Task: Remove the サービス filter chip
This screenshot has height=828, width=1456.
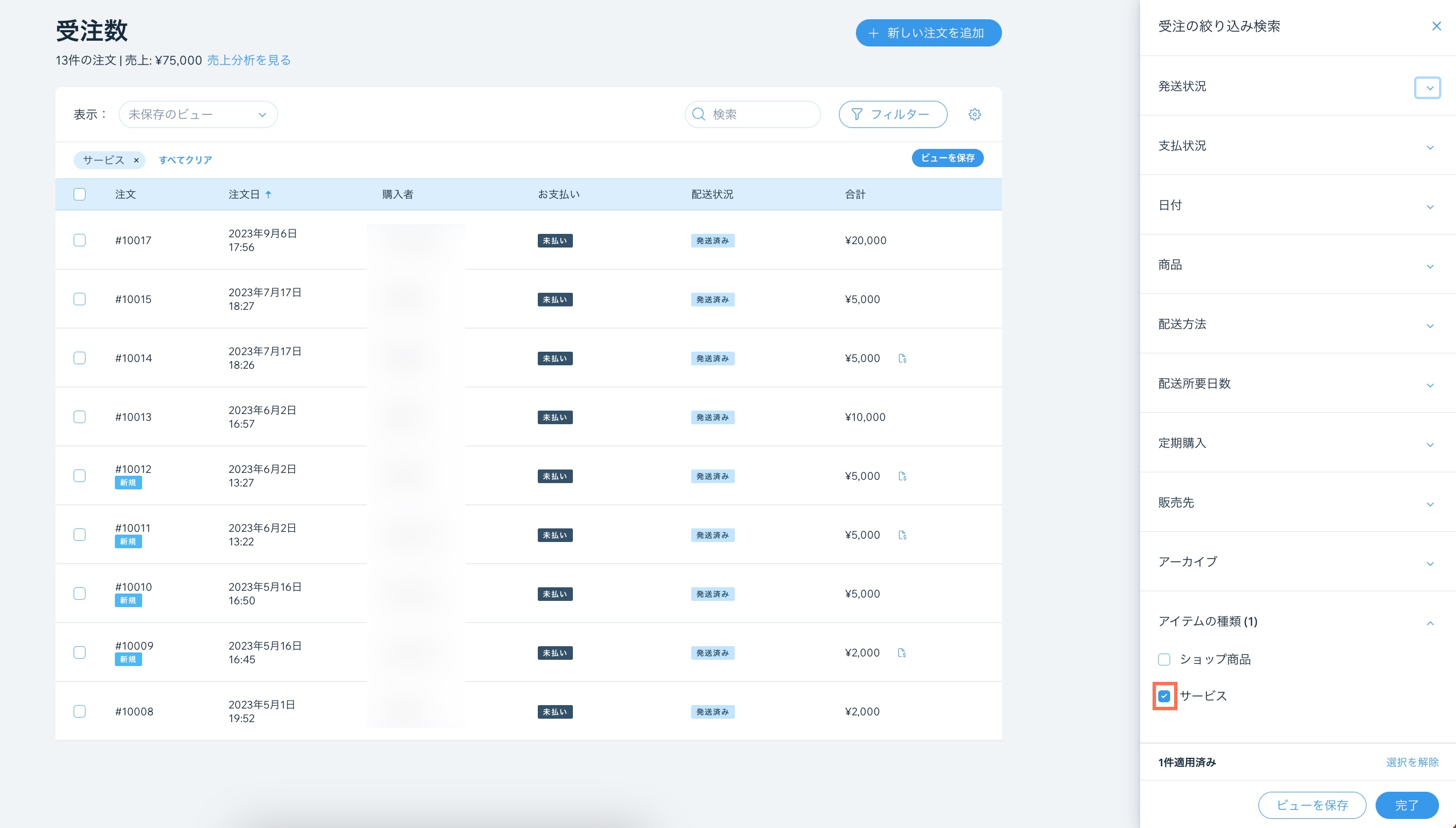Action: coord(136,160)
